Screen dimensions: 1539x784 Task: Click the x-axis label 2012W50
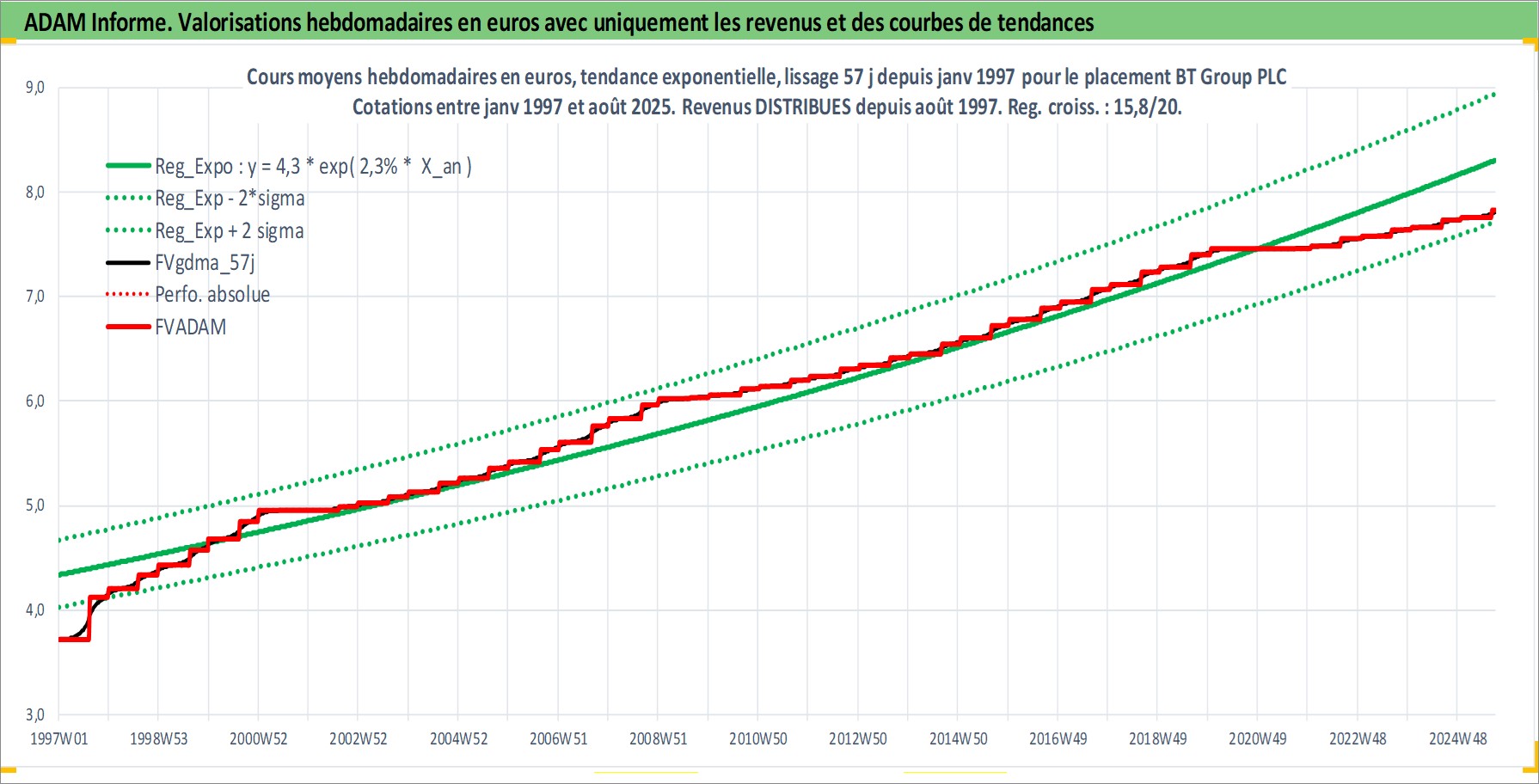pos(858,739)
